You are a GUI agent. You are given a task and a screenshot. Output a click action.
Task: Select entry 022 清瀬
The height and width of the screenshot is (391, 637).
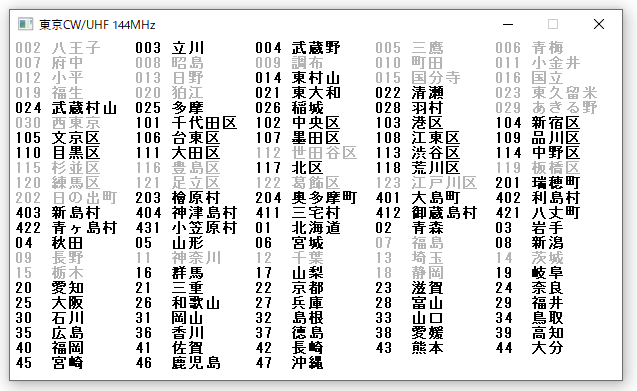pyautogui.click(x=410, y=93)
